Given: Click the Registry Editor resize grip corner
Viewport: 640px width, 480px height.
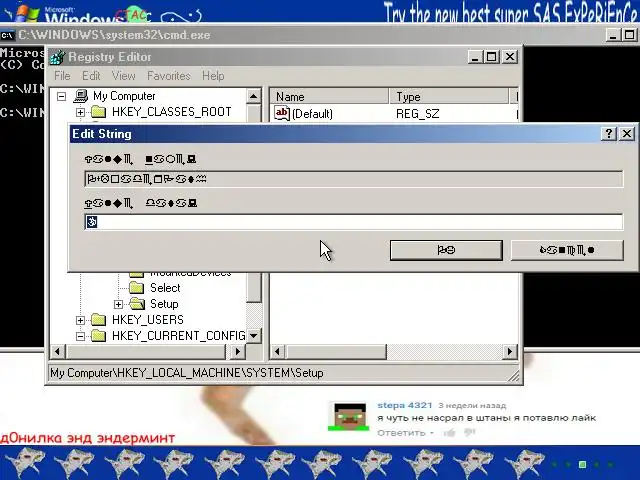Looking at the screenshot, I should pyautogui.click(x=513, y=376).
